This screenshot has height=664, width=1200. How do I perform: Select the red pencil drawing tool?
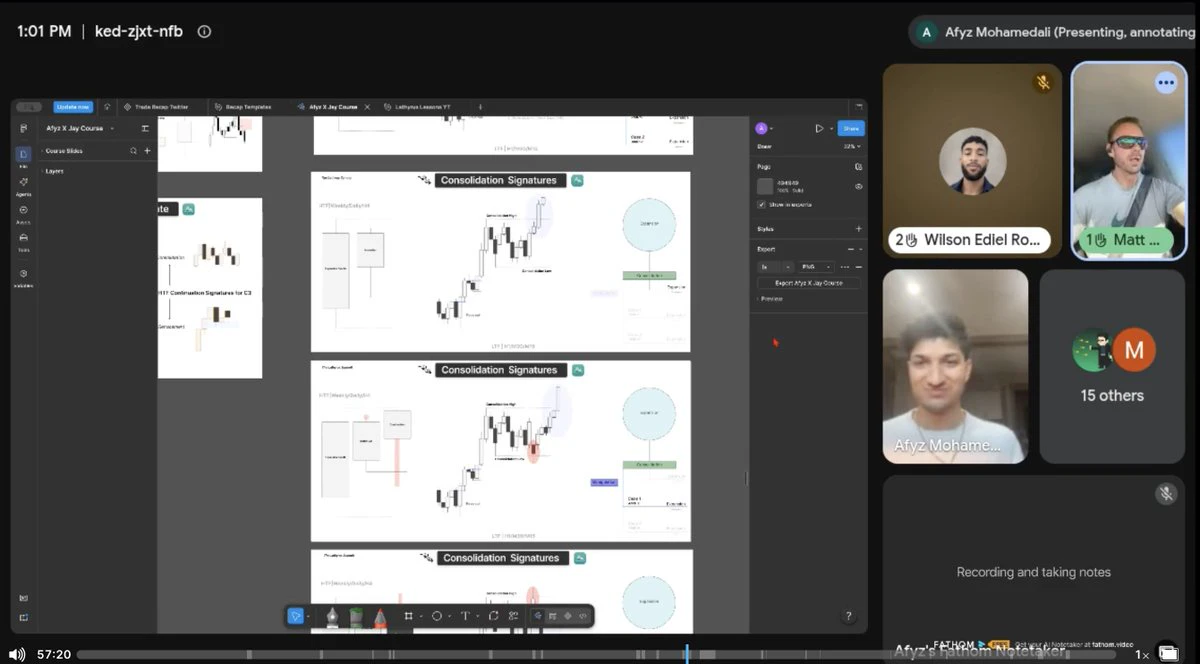click(x=380, y=617)
